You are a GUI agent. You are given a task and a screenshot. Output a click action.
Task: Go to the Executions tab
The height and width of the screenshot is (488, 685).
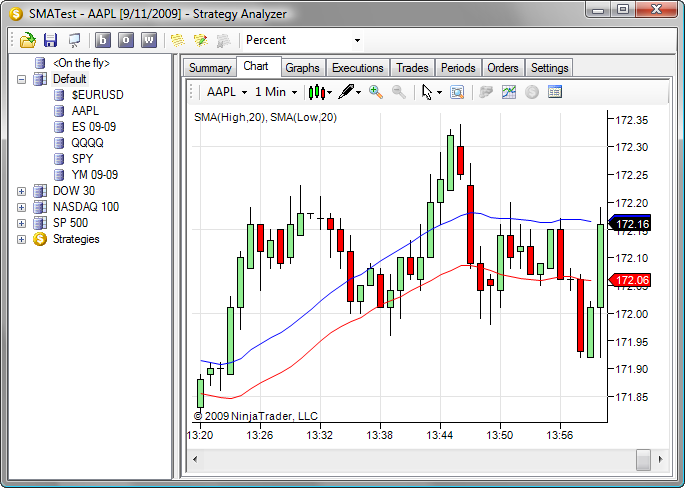pyautogui.click(x=358, y=68)
